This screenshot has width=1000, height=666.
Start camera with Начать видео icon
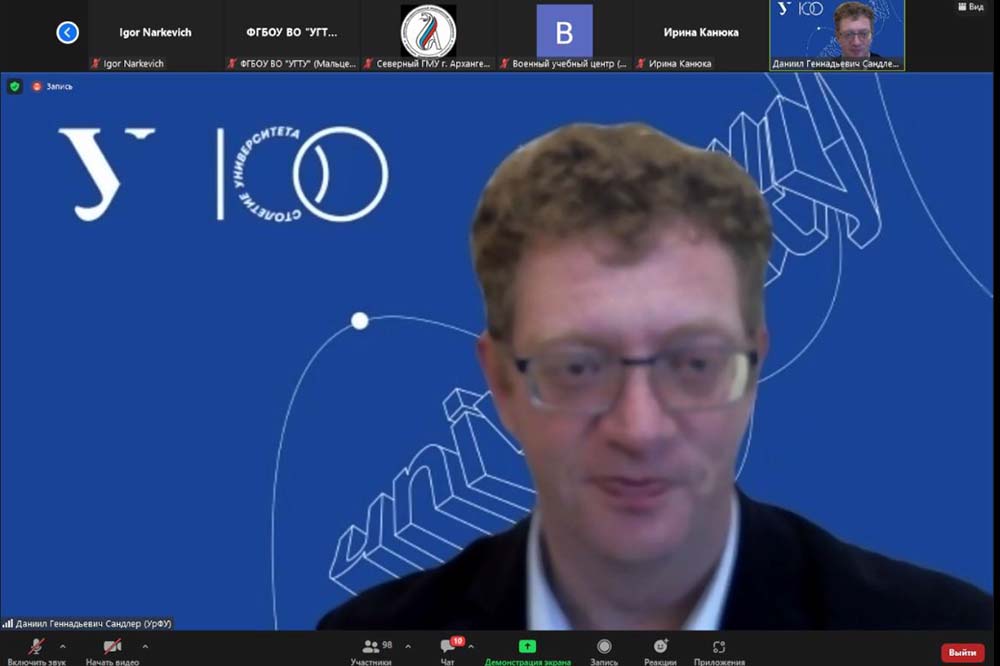[x=112, y=646]
